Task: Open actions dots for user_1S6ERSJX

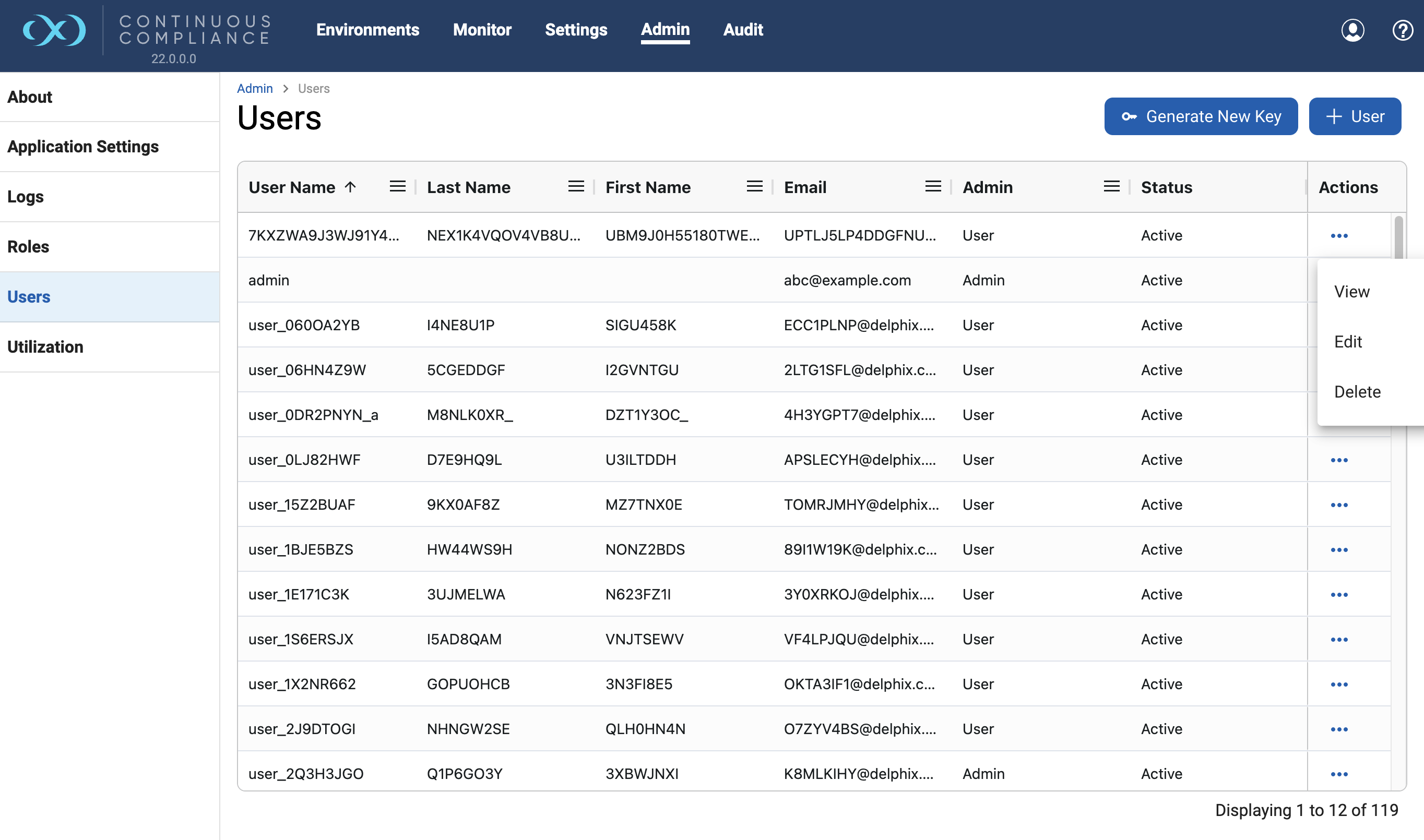Action: pos(1338,640)
